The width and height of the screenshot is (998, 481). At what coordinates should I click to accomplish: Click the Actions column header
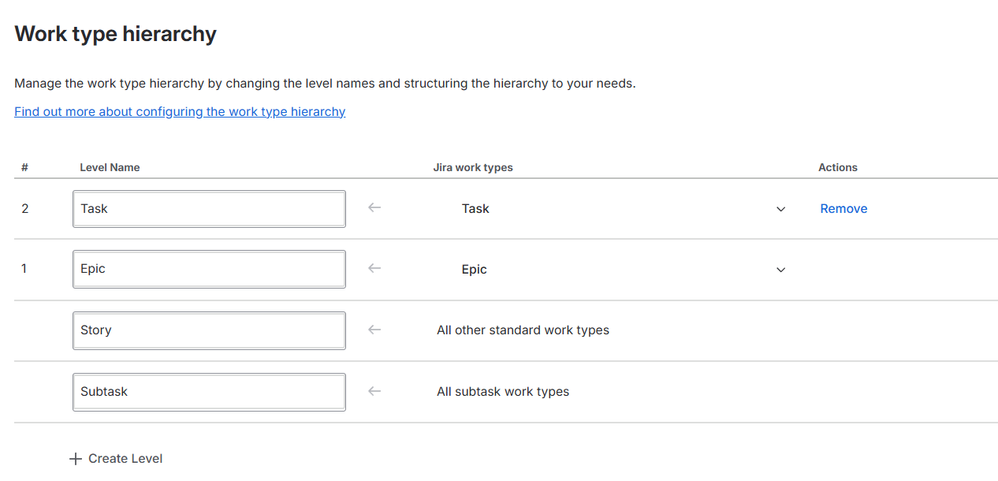pos(838,167)
